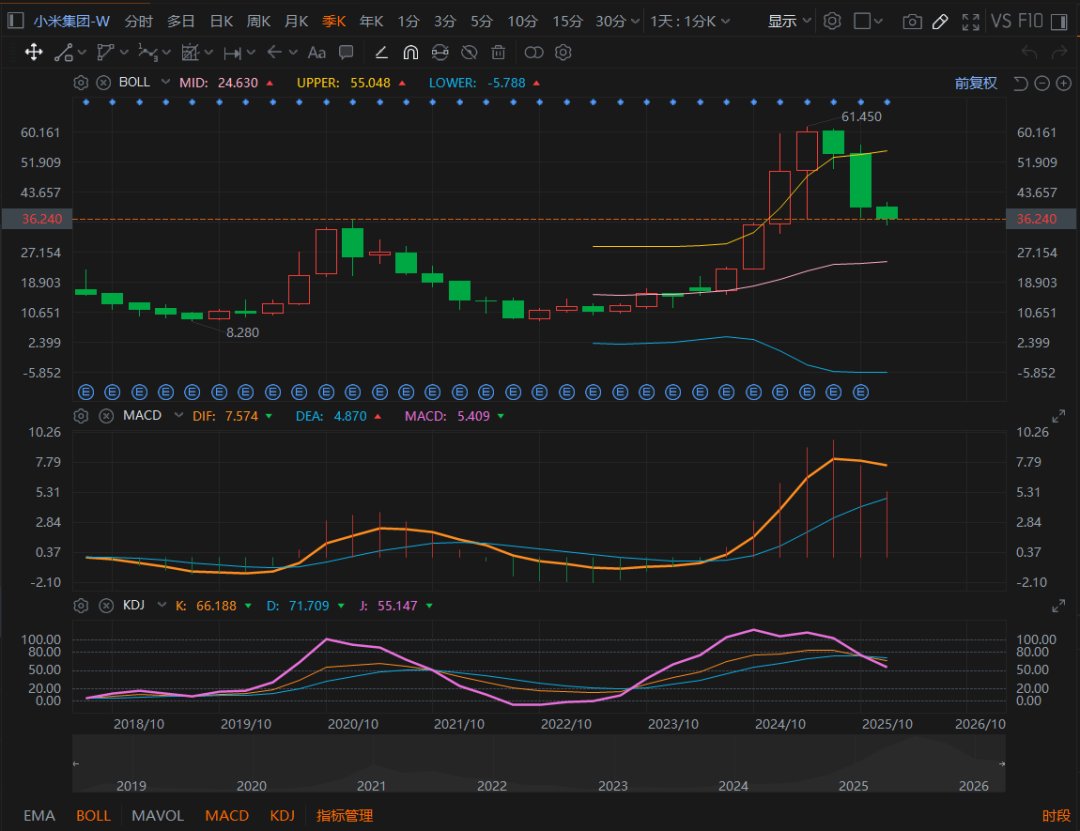Click the trash icon to delete drawings
The width and height of the screenshot is (1080, 831).
pos(498,53)
